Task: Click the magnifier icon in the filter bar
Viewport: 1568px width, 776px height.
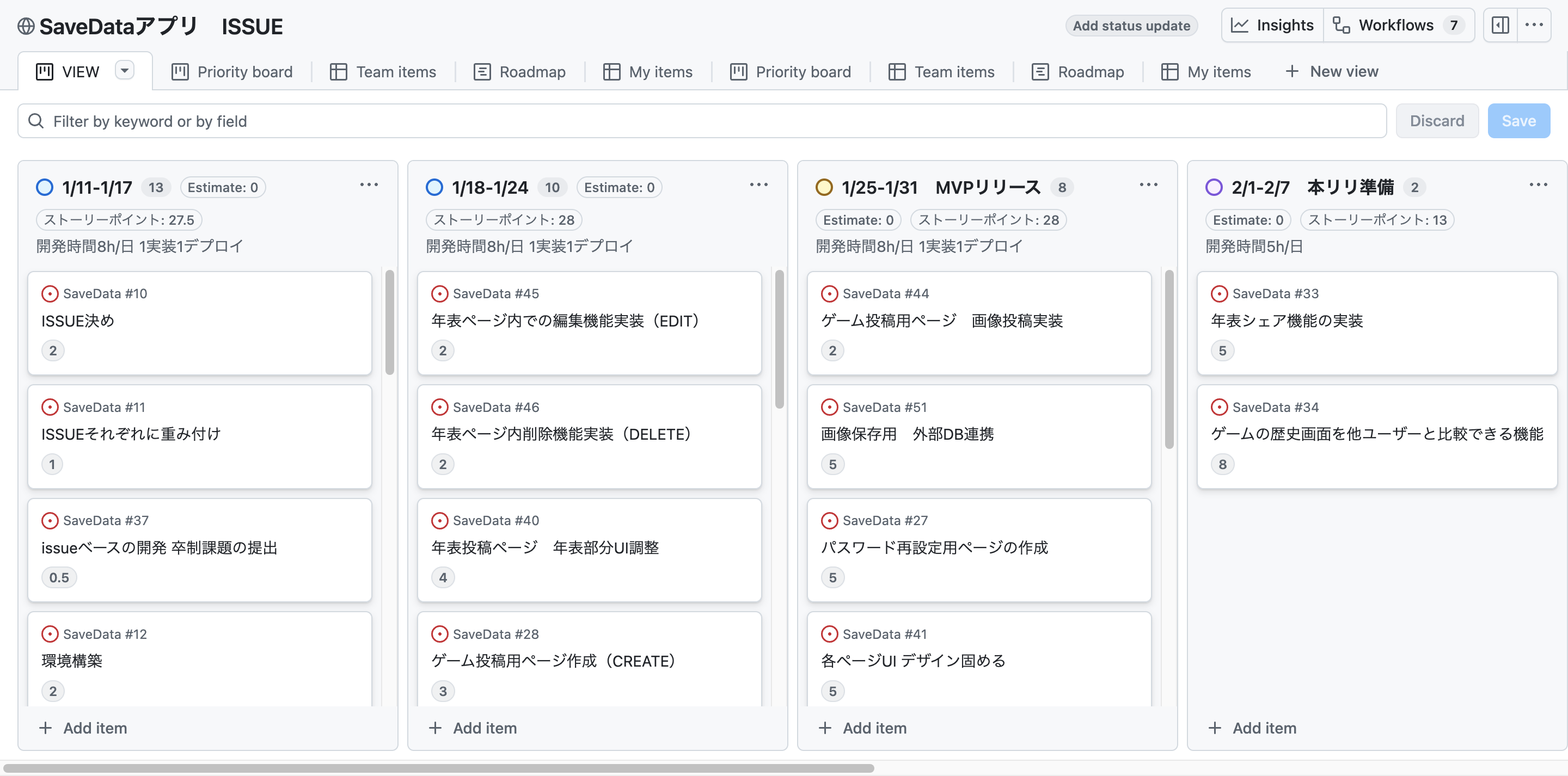Action: click(36, 120)
